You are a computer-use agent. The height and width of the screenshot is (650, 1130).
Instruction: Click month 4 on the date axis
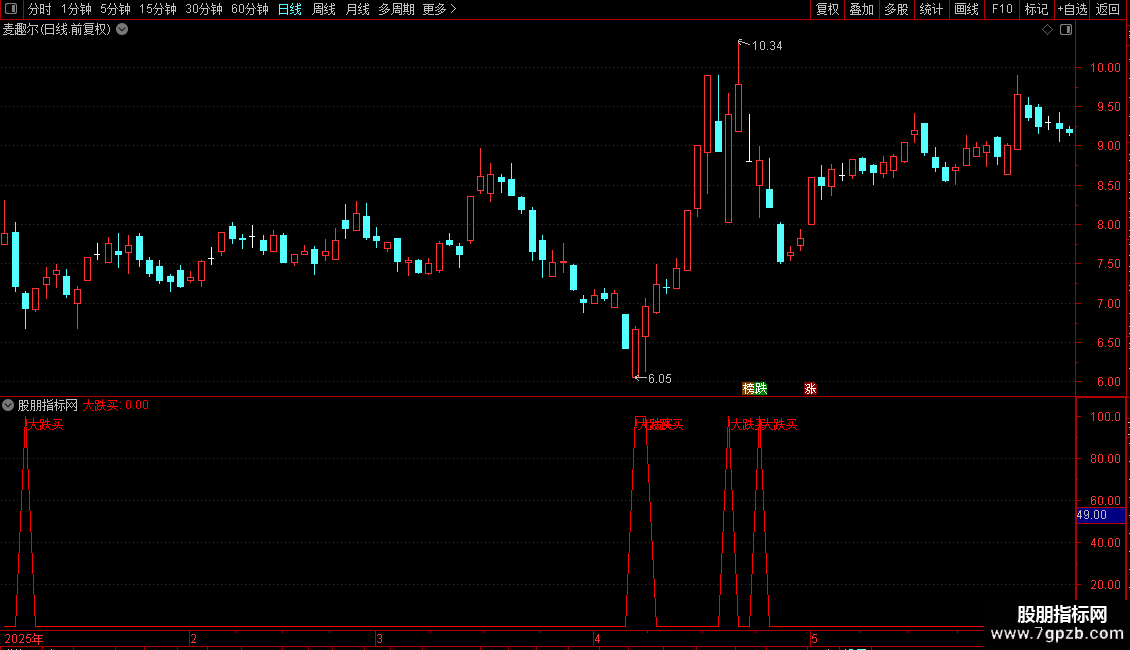597,638
